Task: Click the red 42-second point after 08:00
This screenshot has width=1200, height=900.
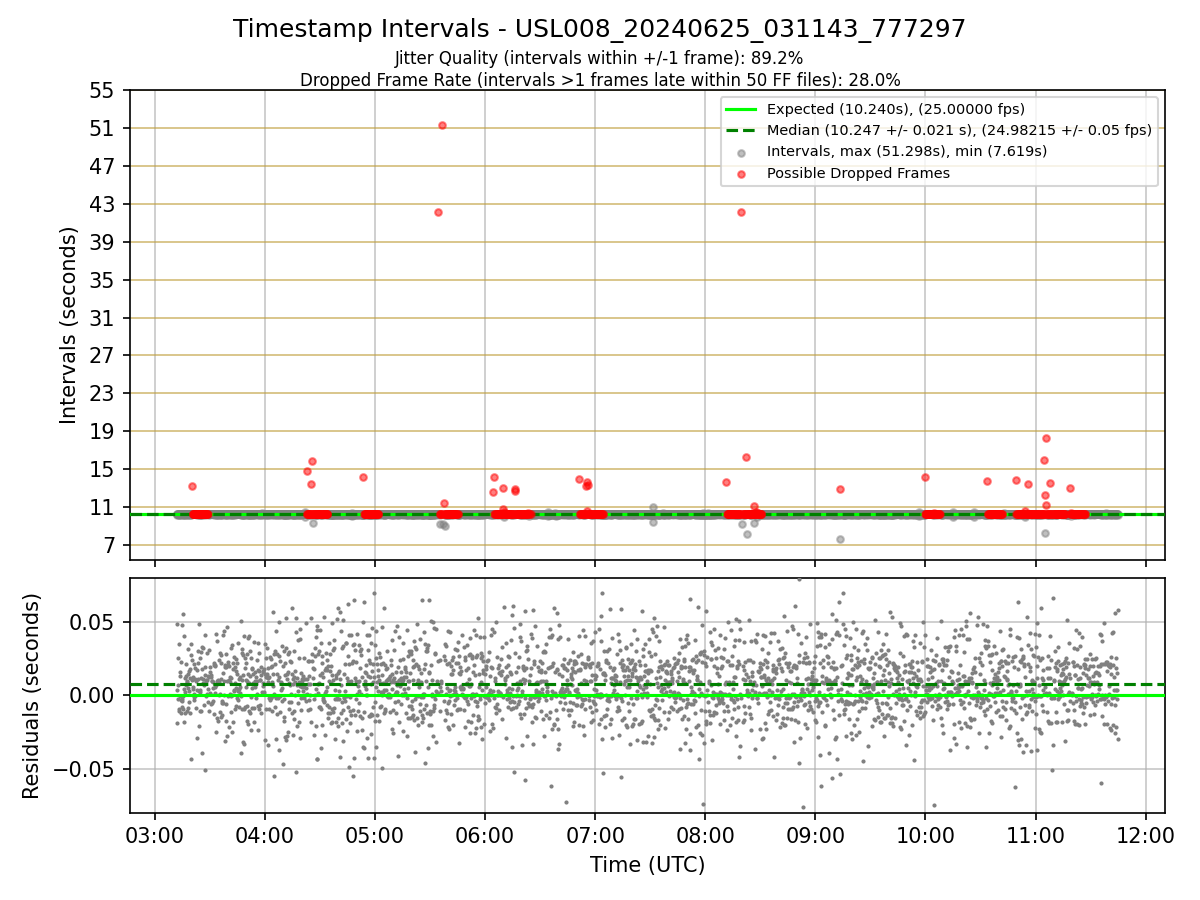Action: pyautogui.click(x=741, y=212)
